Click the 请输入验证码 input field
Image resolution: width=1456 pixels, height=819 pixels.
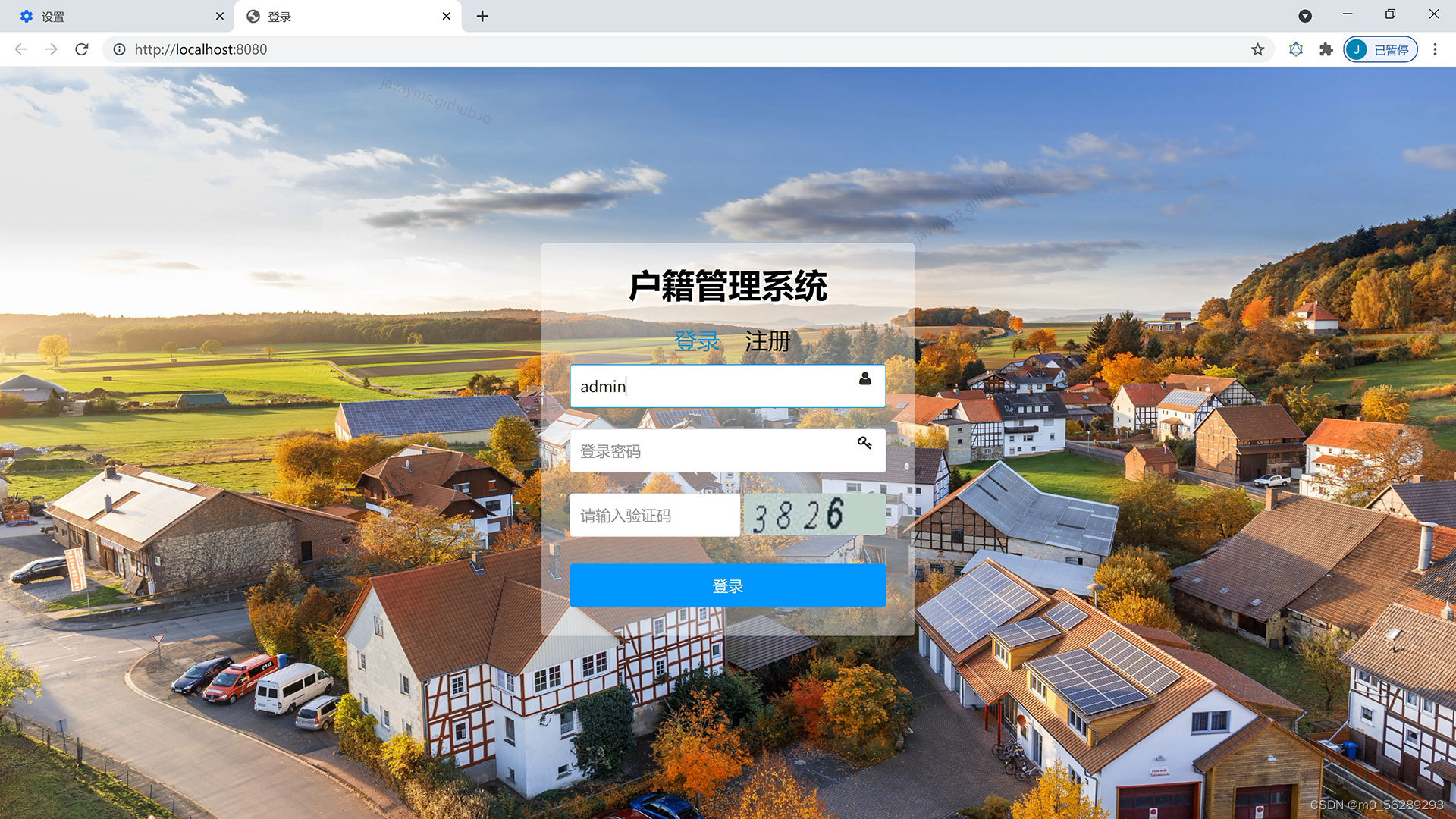pyautogui.click(x=654, y=516)
